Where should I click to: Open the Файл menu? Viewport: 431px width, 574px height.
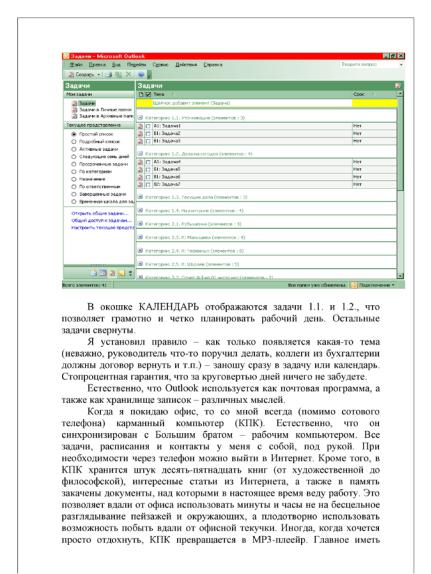(x=76, y=65)
